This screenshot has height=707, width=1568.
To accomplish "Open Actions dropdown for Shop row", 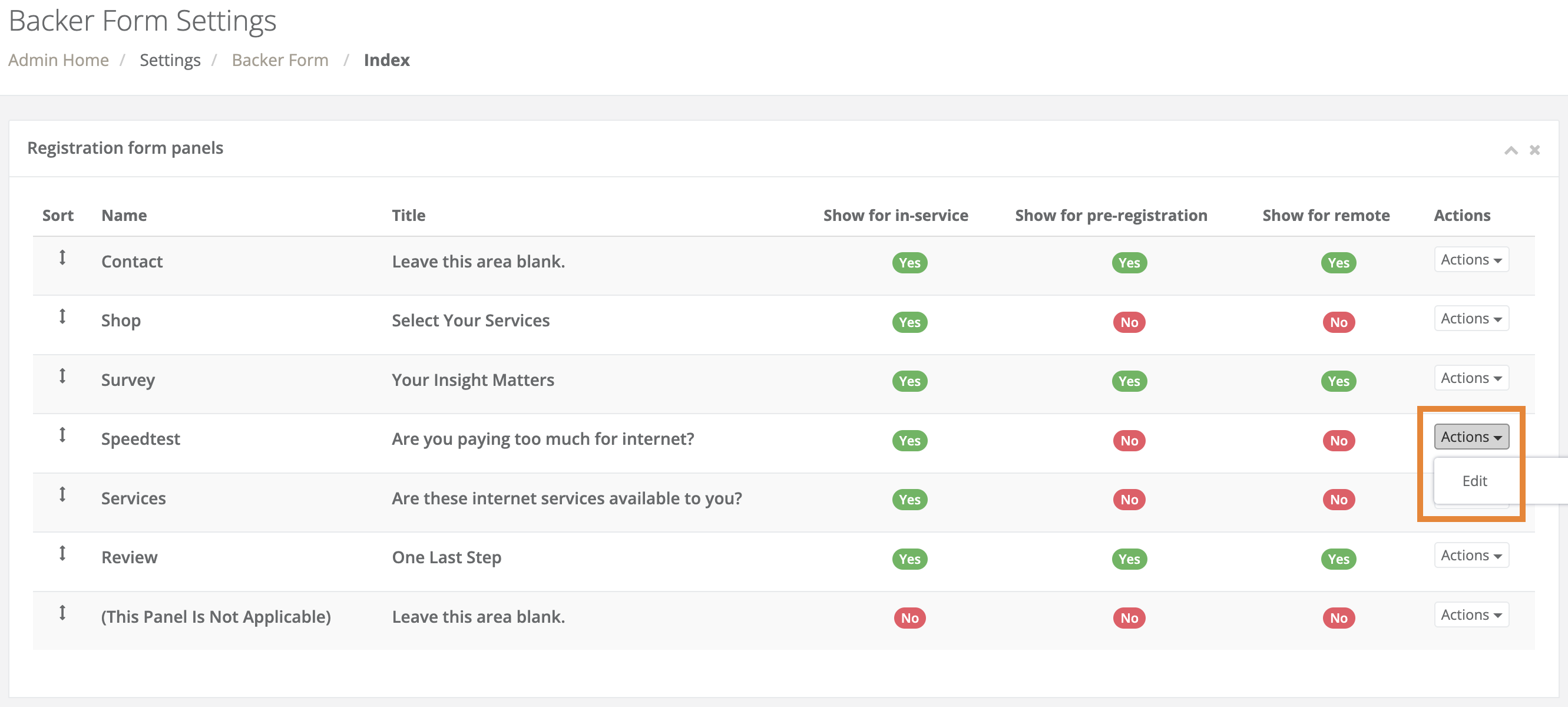I will (1471, 319).
